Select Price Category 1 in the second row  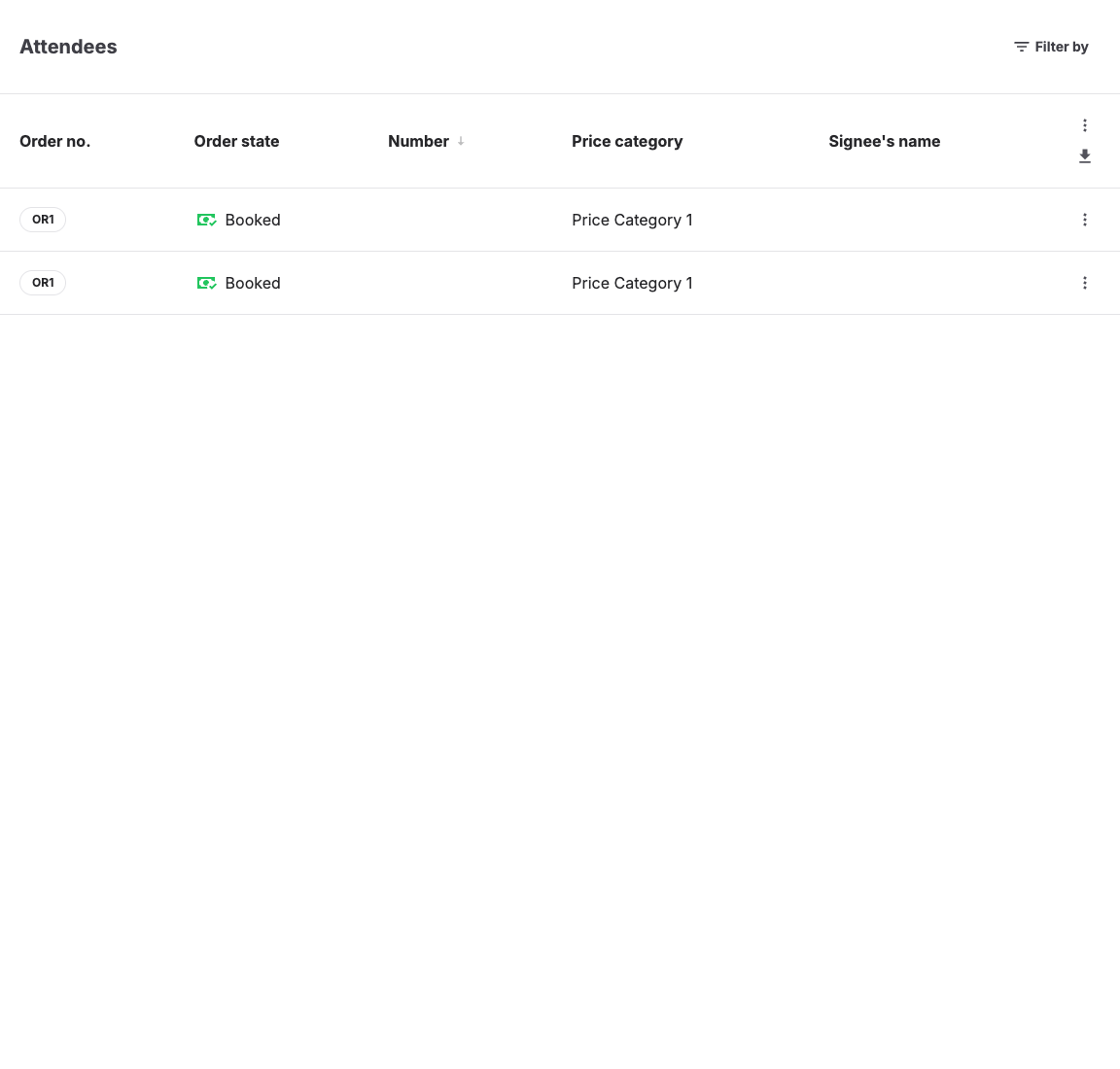[632, 283]
